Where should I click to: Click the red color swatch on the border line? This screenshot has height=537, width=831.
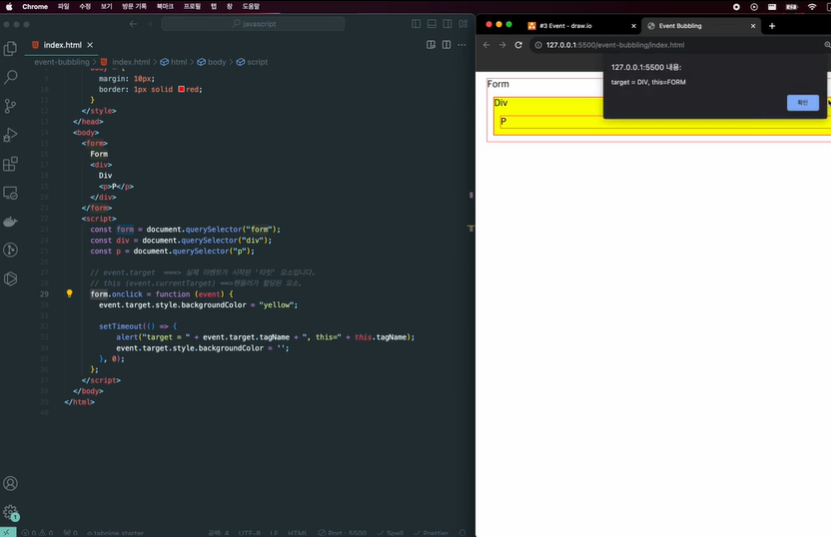tap(181, 89)
